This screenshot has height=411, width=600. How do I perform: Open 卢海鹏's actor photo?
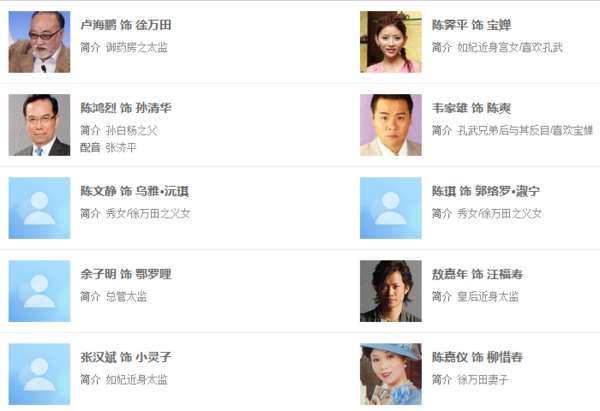click(39, 42)
